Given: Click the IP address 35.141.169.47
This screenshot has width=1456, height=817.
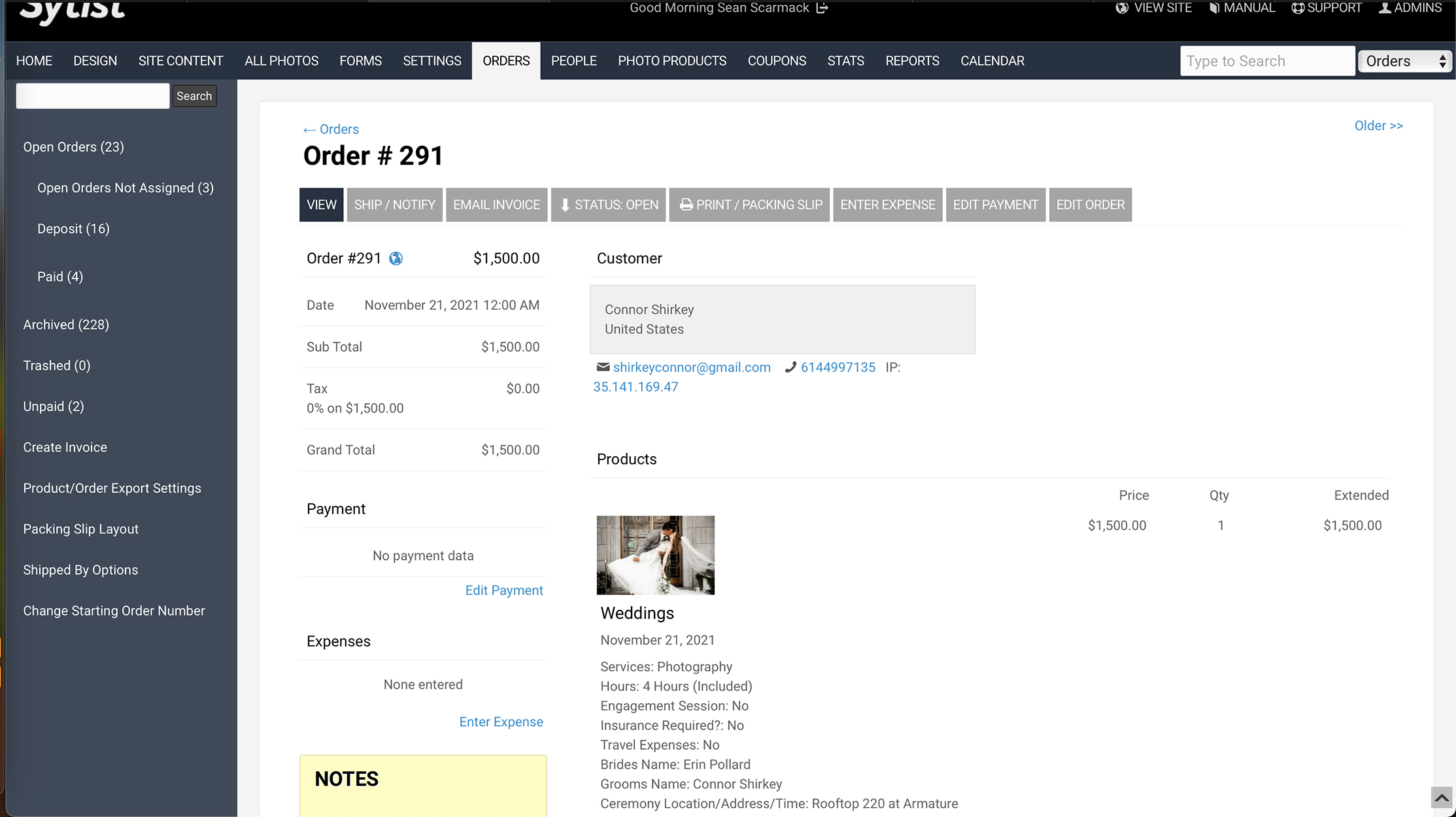Looking at the screenshot, I should click(x=635, y=387).
